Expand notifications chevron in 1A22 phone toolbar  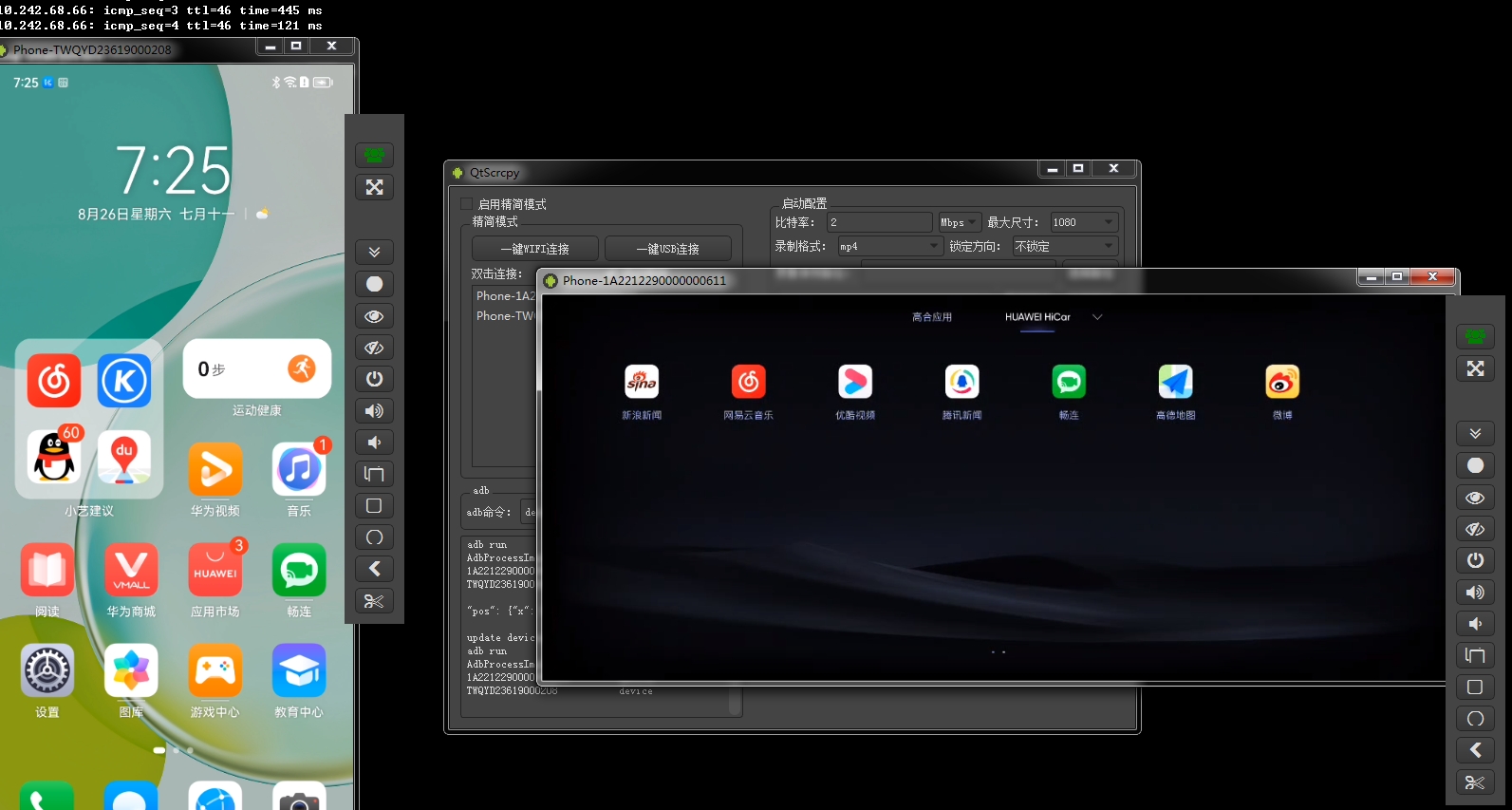tap(1475, 433)
